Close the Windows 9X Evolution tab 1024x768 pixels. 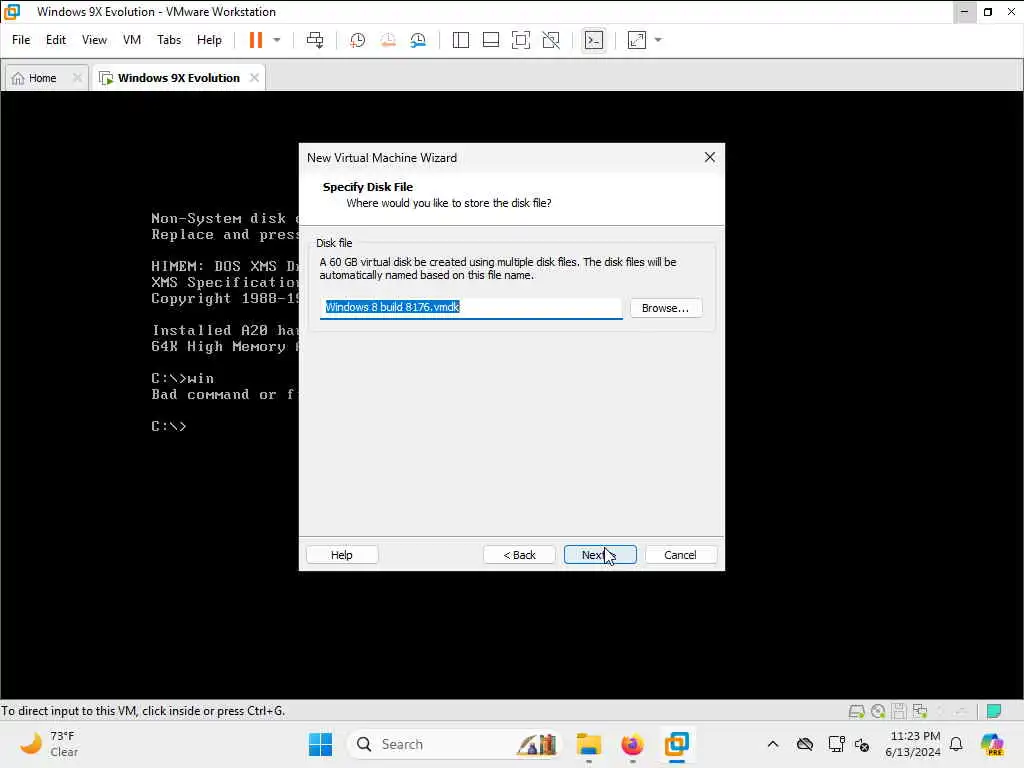pos(254,78)
